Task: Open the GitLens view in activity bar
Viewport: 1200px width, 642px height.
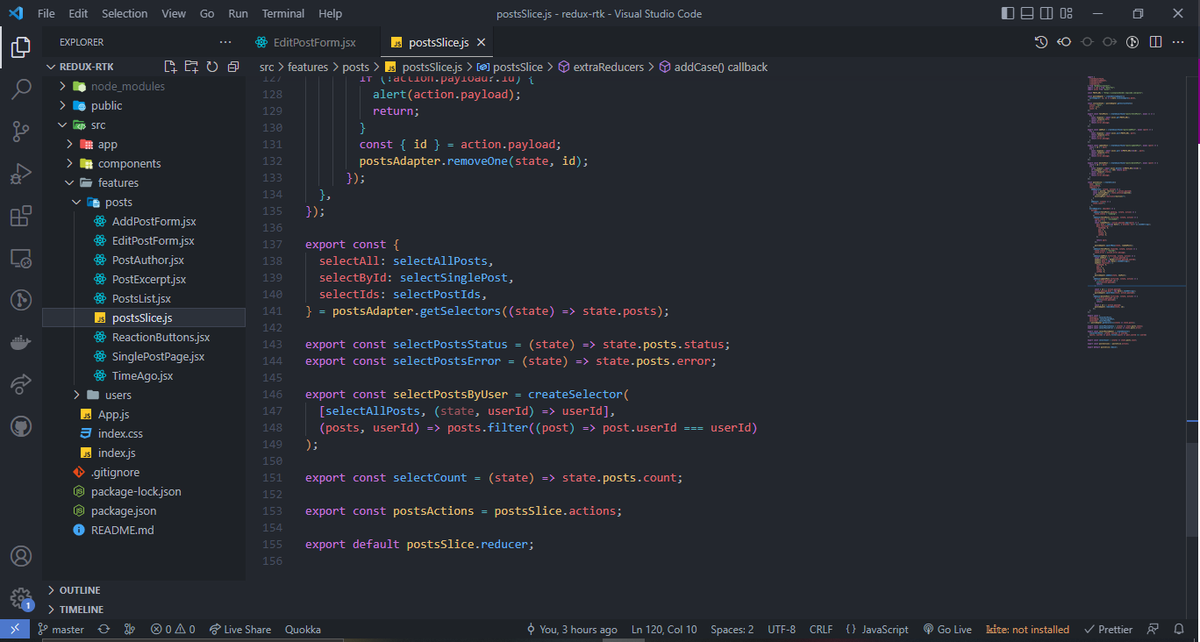Action: (21, 300)
